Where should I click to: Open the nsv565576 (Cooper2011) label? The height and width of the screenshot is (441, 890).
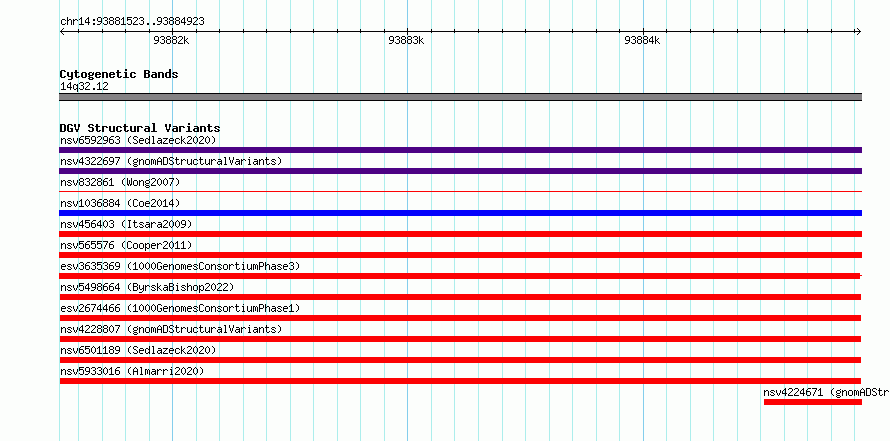(x=126, y=245)
